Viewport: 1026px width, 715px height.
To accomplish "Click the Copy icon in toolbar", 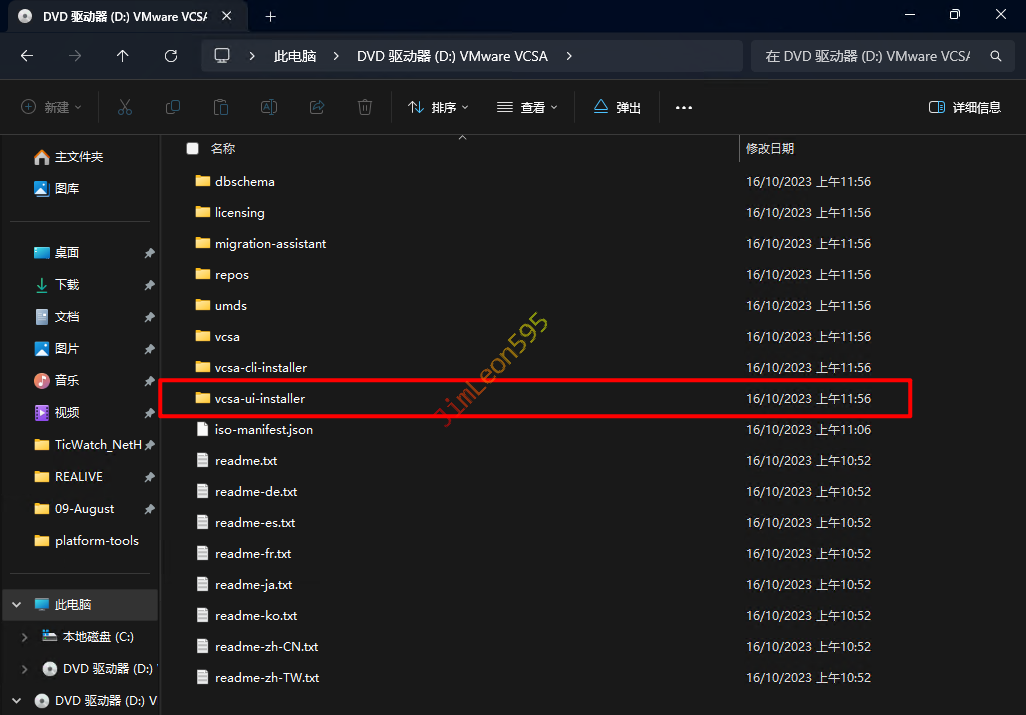I will coord(173,107).
